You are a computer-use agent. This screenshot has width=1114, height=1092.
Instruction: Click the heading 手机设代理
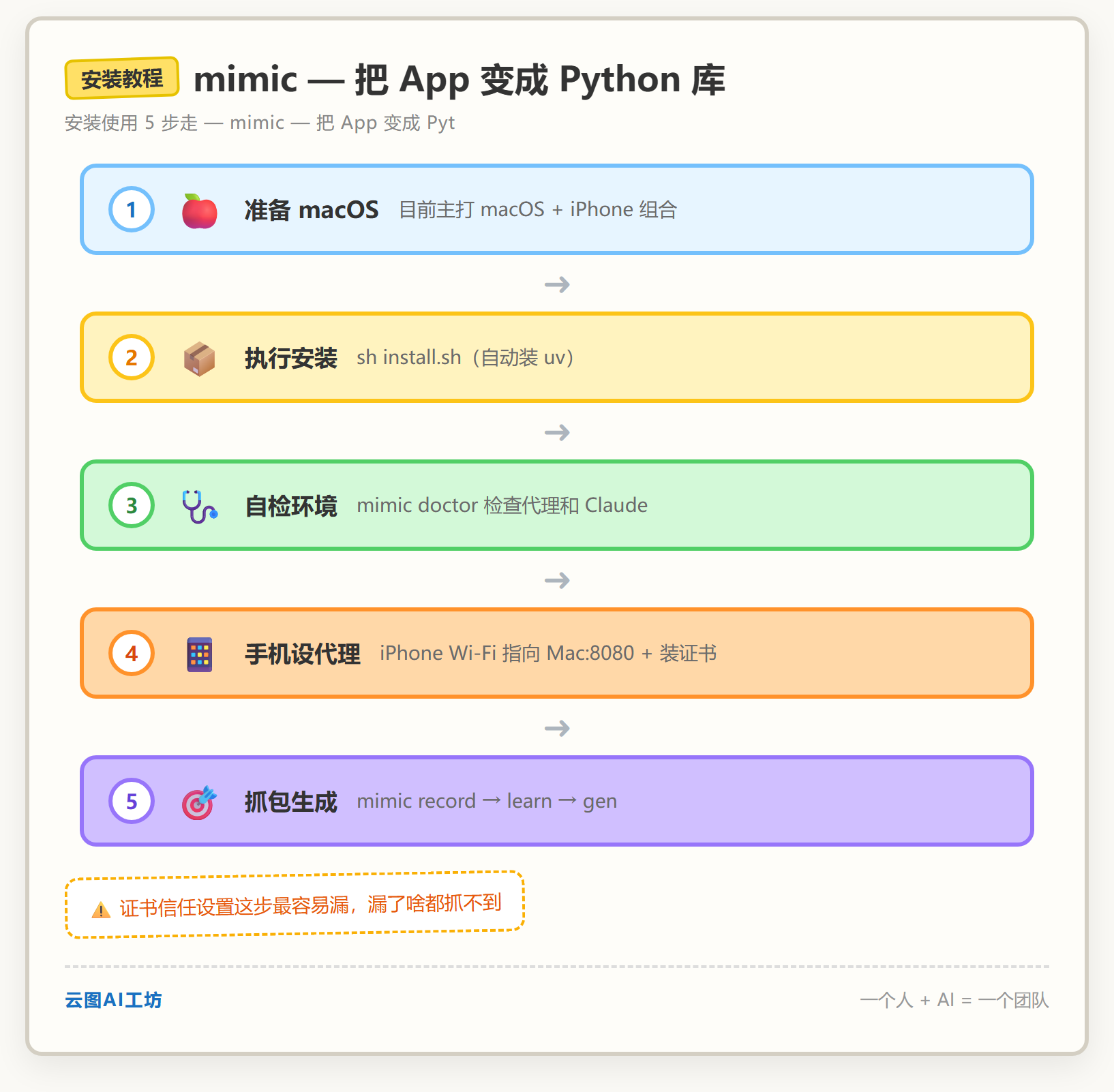coord(303,654)
